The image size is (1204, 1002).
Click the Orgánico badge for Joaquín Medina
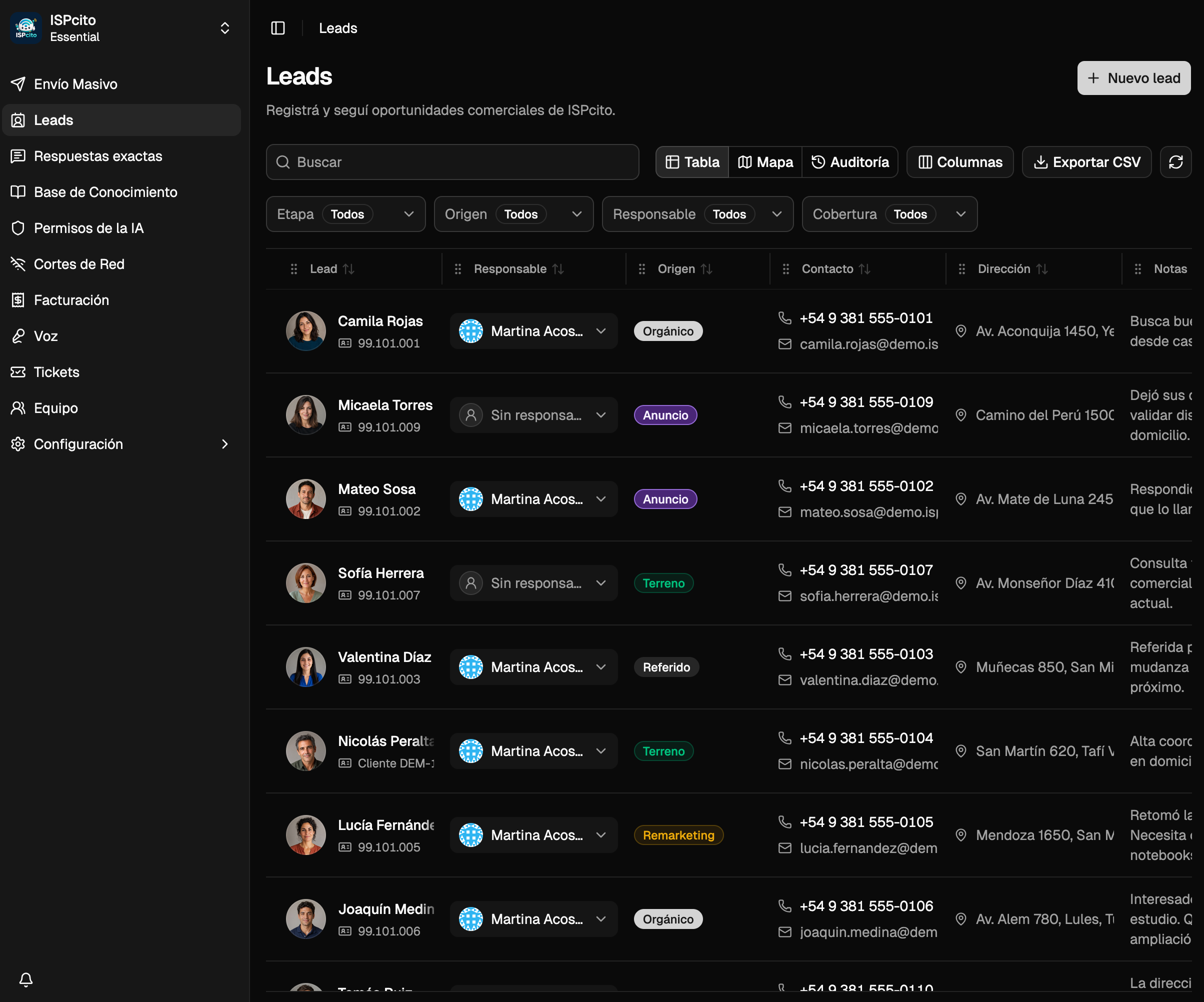tap(668, 919)
